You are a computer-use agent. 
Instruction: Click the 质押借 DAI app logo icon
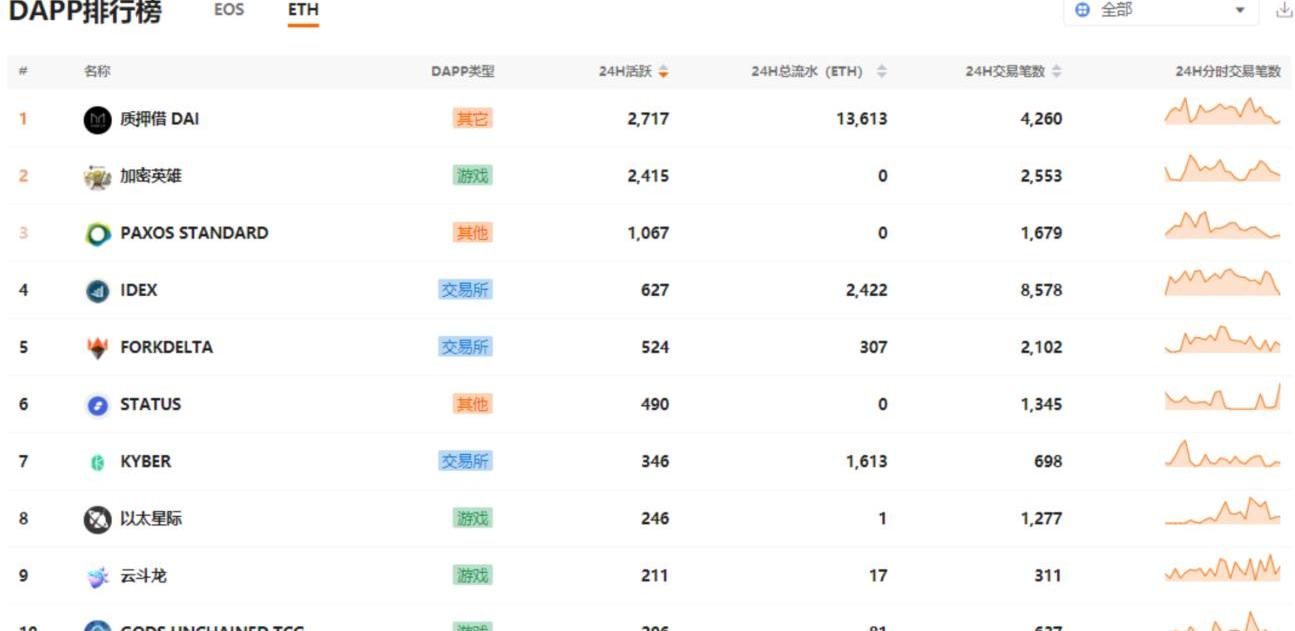[x=97, y=119]
